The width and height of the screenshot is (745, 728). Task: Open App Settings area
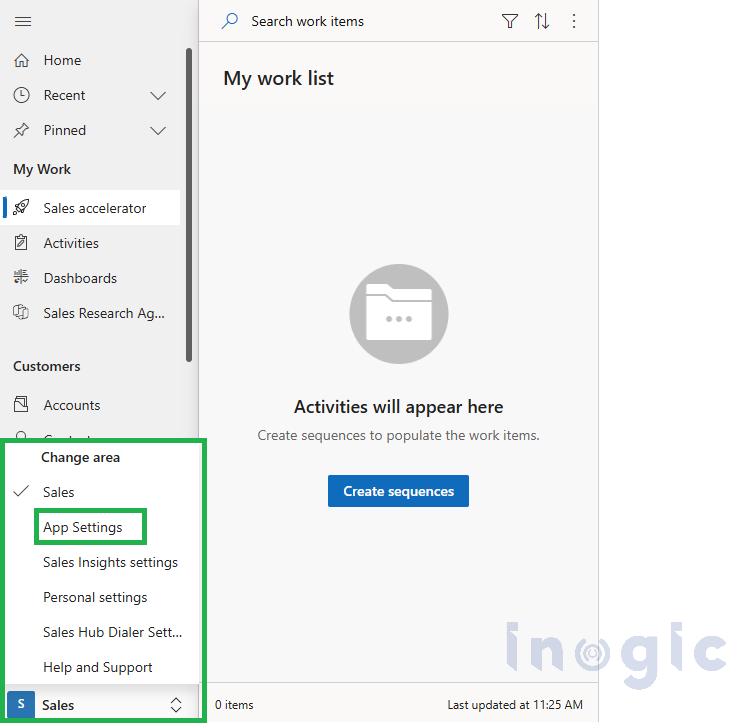click(x=83, y=527)
